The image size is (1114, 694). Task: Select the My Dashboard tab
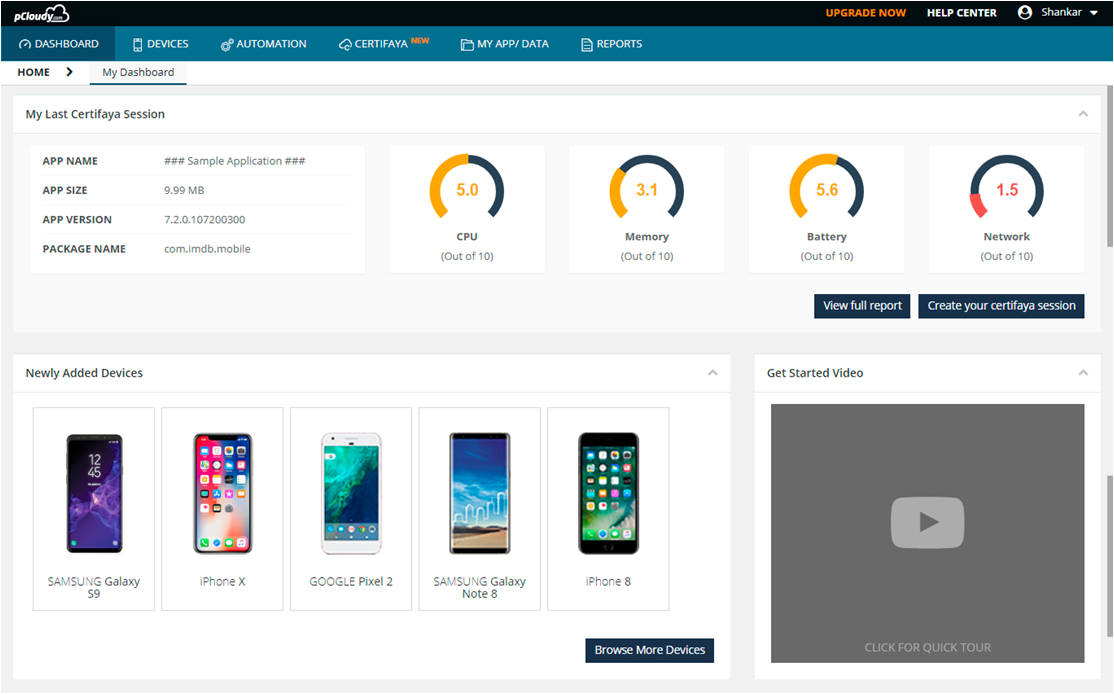point(138,72)
